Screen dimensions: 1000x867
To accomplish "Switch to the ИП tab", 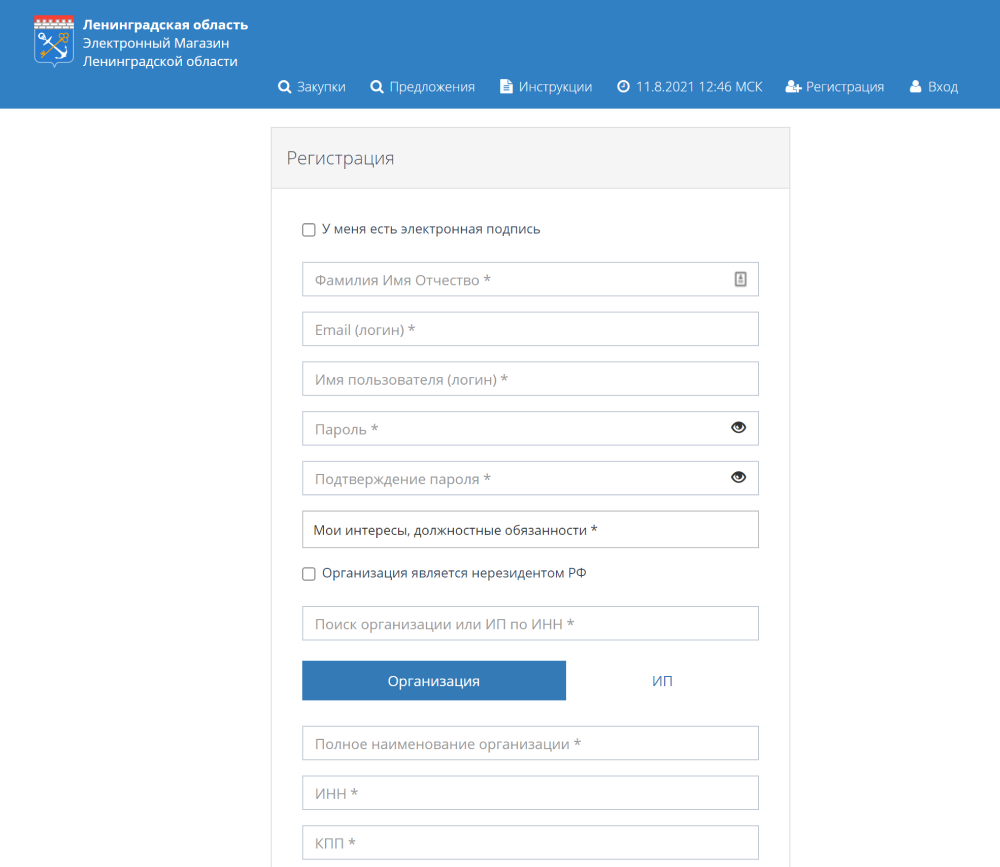I will coord(662,681).
